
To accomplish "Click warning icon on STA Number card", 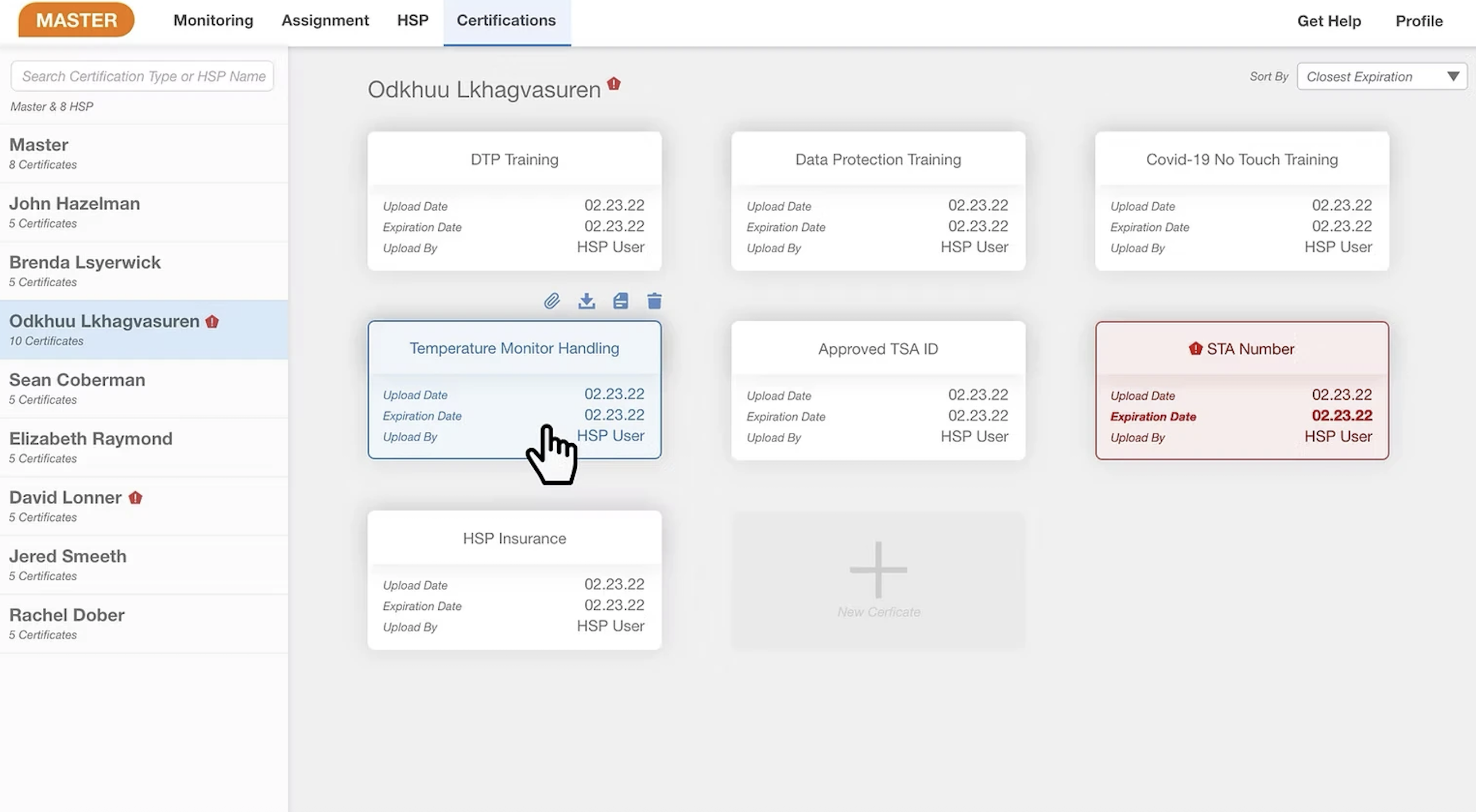I will pos(1195,349).
